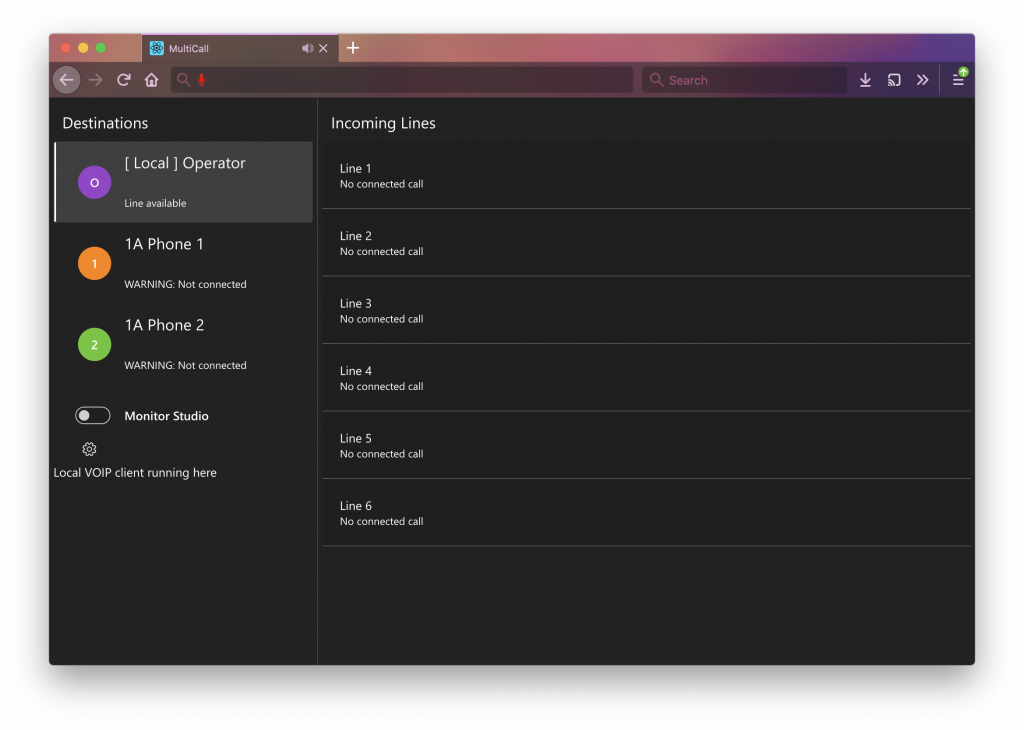Click the magnifier icon in the address bar
Image resolution: width=1024 pixels, height=730 pixels.
[x=184, y=80]
